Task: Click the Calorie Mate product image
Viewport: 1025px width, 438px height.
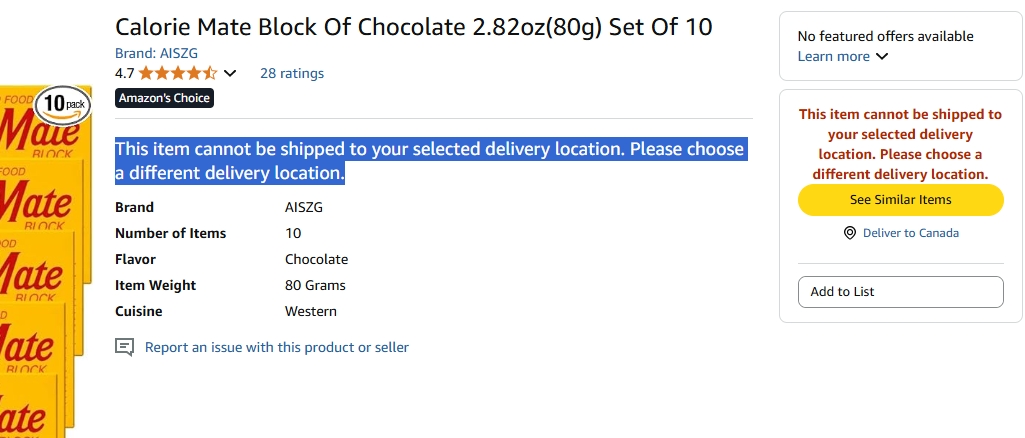Action: tap(42, 261)
